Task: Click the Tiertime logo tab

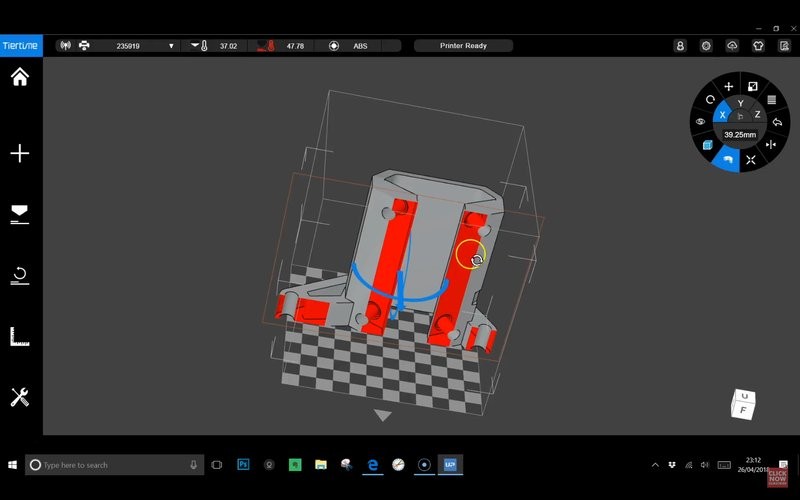Action: coord(21,45)
